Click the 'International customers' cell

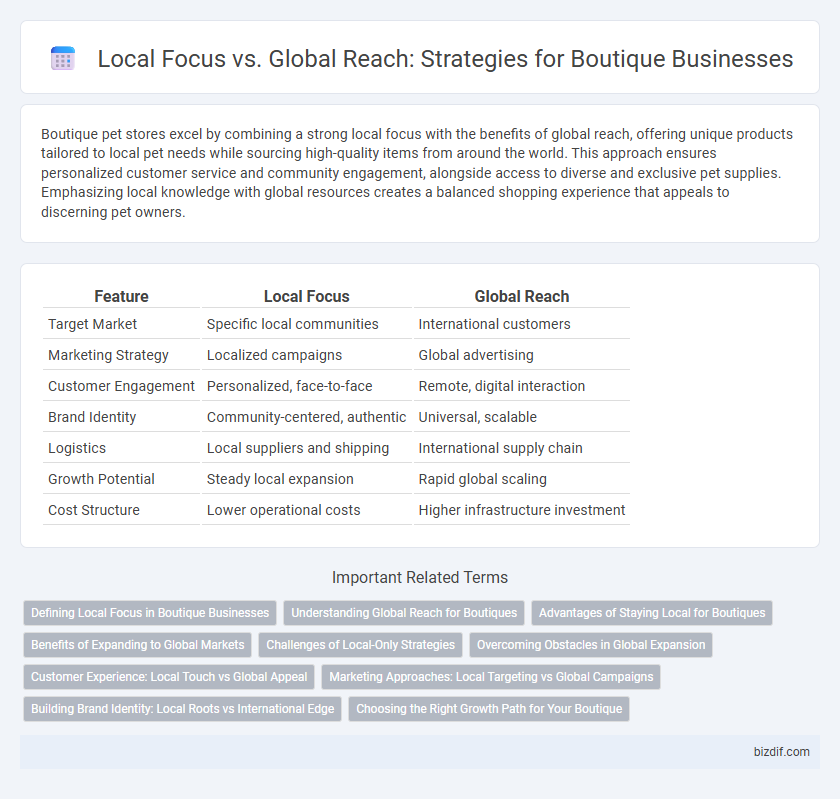[522, 324]
